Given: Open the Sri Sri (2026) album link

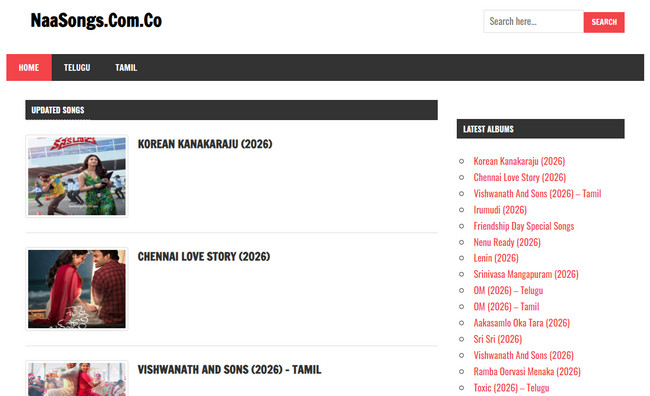Looking at the screenshot, I should pyautogui.click(x=498, y=339).
